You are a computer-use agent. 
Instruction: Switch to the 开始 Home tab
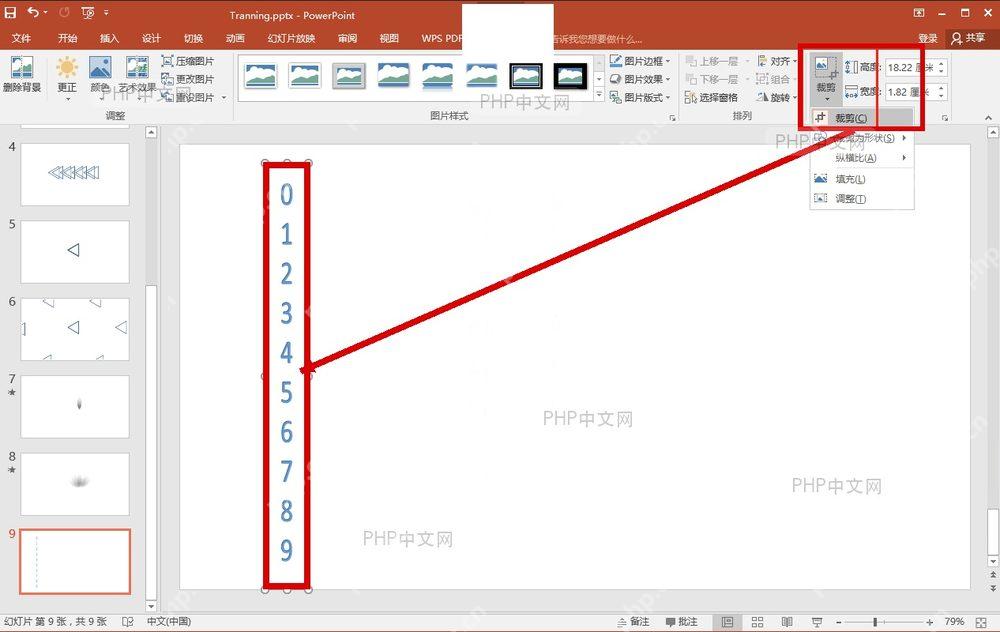click(x=68, y=38)
